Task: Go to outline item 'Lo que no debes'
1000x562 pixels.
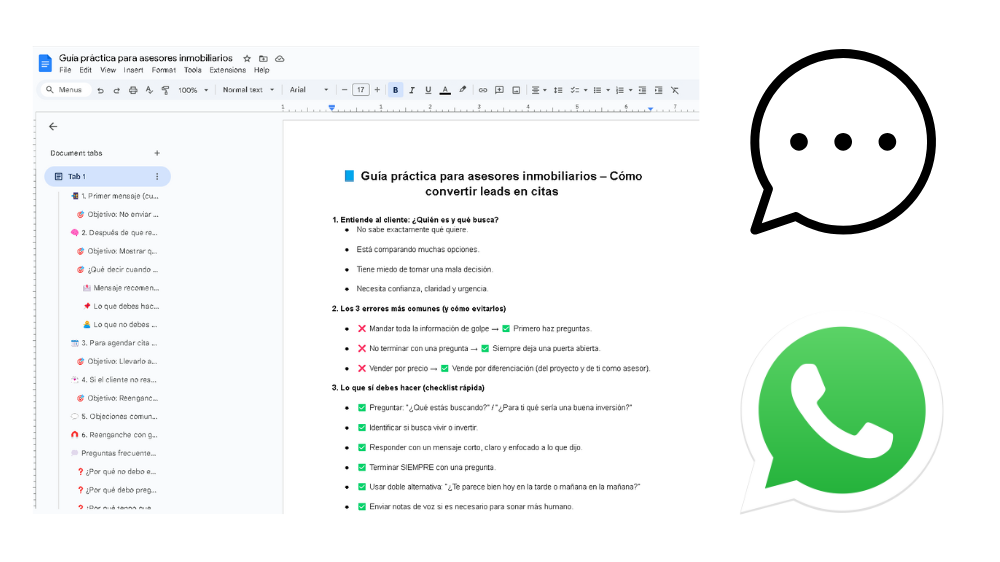Action: click(121, 325)
